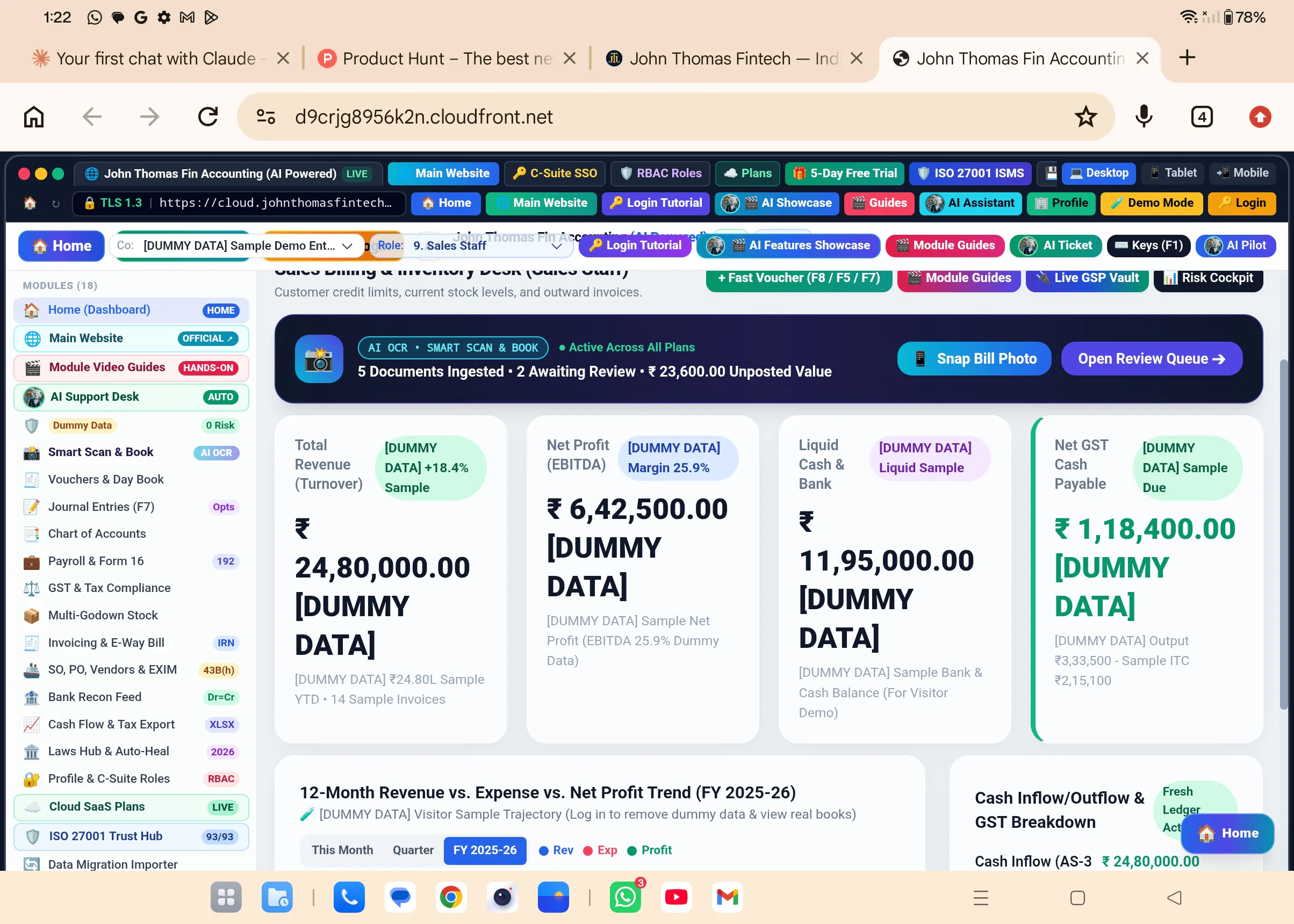
Task: Click the 5-Day Free Trial button
Action: coord(844,174)
